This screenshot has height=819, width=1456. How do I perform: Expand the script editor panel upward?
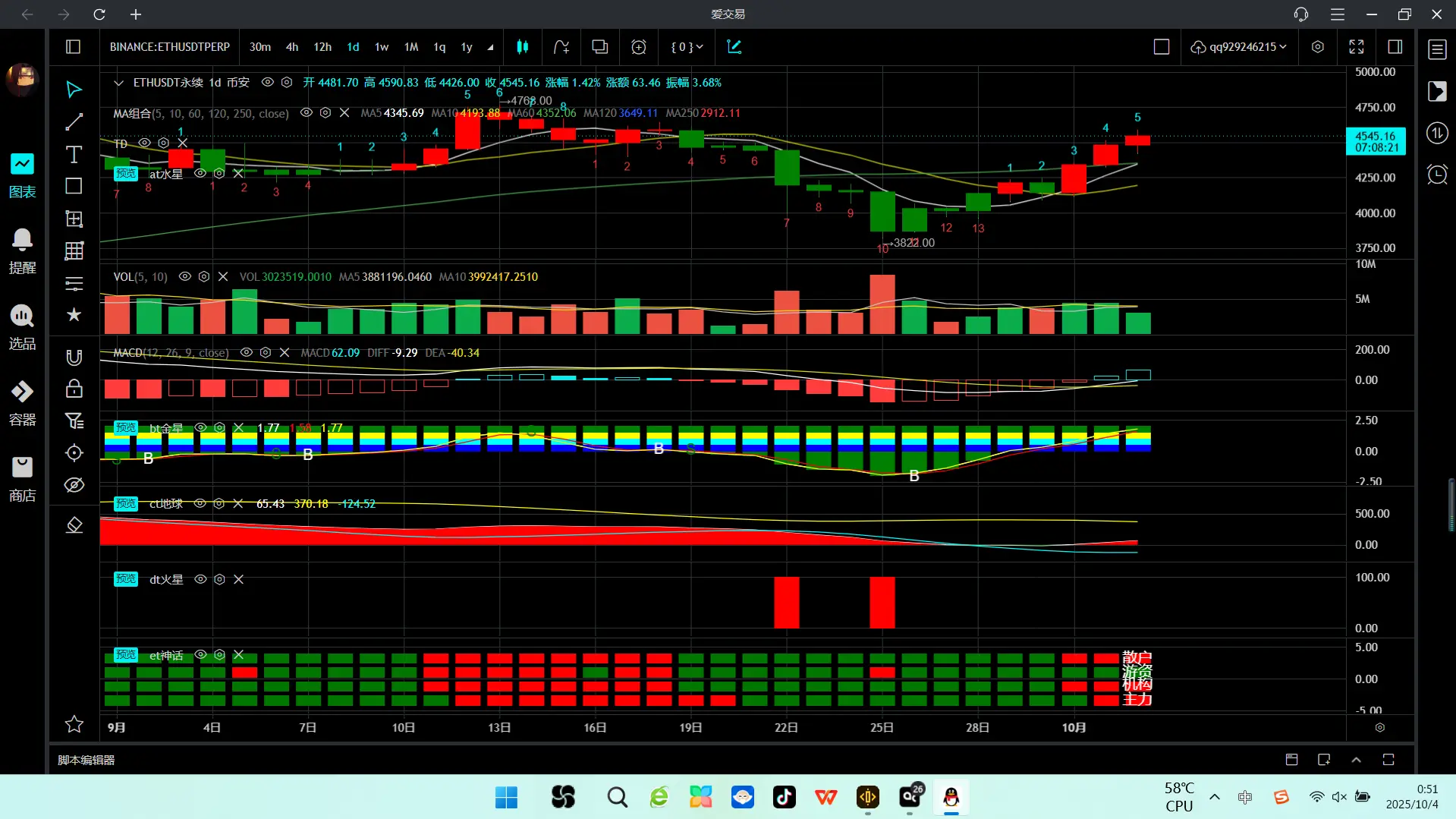point(1357,760)
